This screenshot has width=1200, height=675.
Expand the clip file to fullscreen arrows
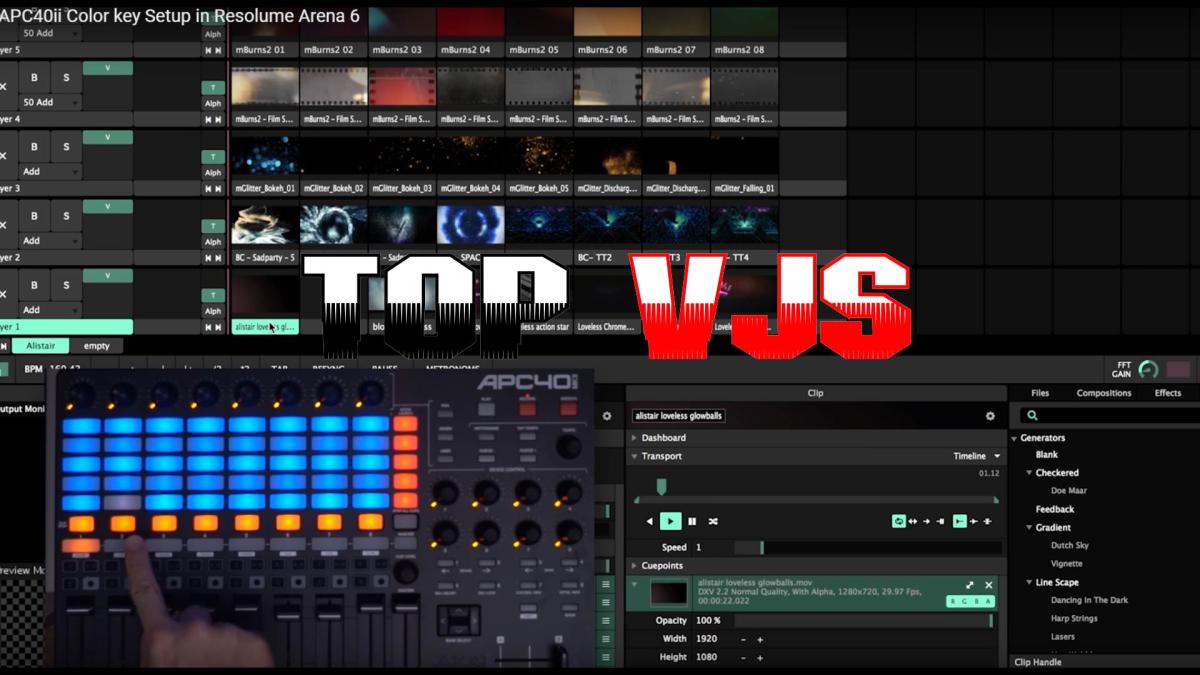(970, 585)
